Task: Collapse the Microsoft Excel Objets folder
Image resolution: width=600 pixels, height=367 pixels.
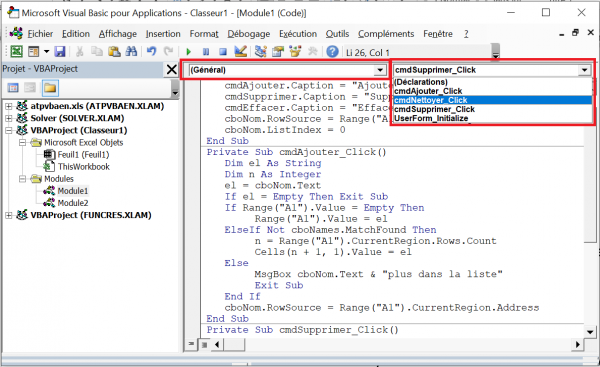Action: [x=23, y=142]
